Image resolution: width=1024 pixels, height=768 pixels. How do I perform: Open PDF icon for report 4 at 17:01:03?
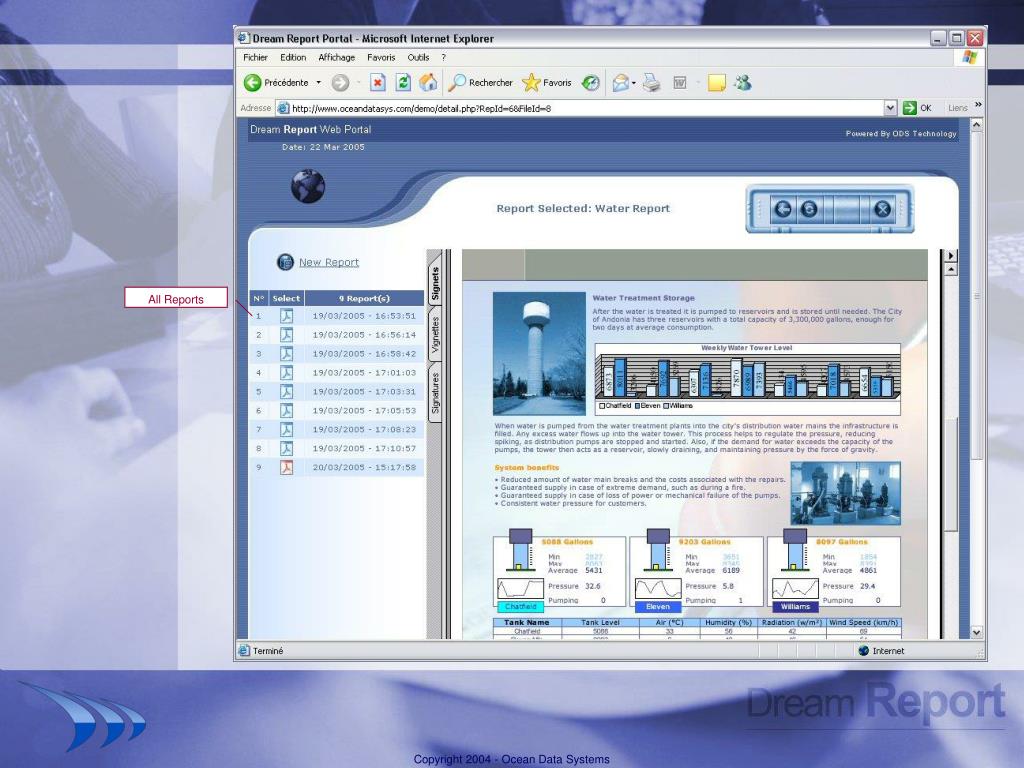[x=286, y=373]
